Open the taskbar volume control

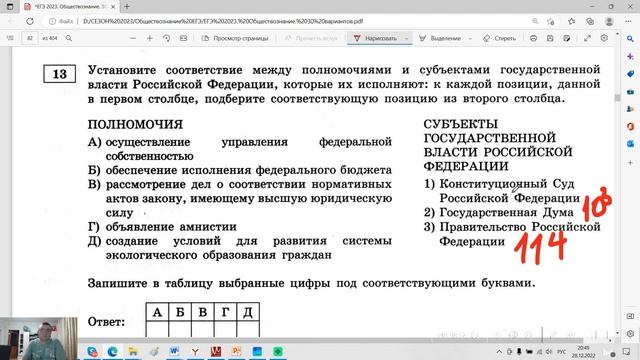click(549, 351)
